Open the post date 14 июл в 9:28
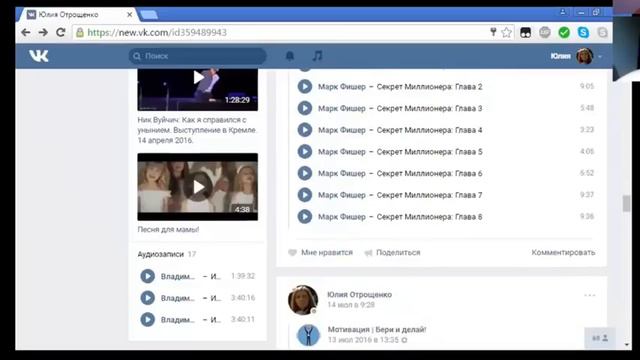Screen dimensions: 640x360 (351, 305)
